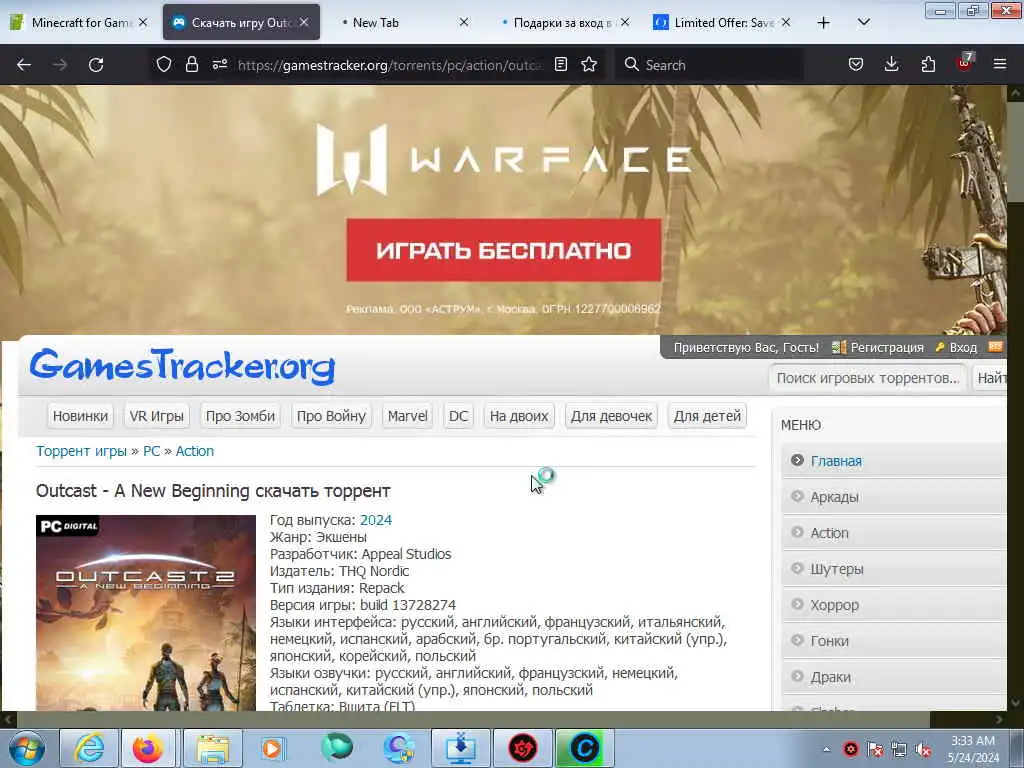This screenshot has width=1024, height=768.
Task: Click the GamesTracker.org logo
Action: [x=182, y=366]
